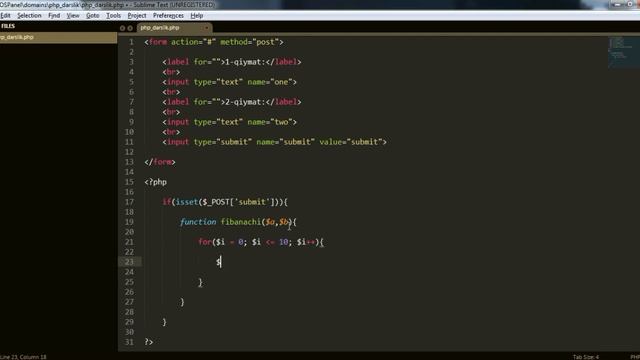Click line number 15 in the gutter
The height and width of the screenshot is (360, 640).
click(129, 182)
